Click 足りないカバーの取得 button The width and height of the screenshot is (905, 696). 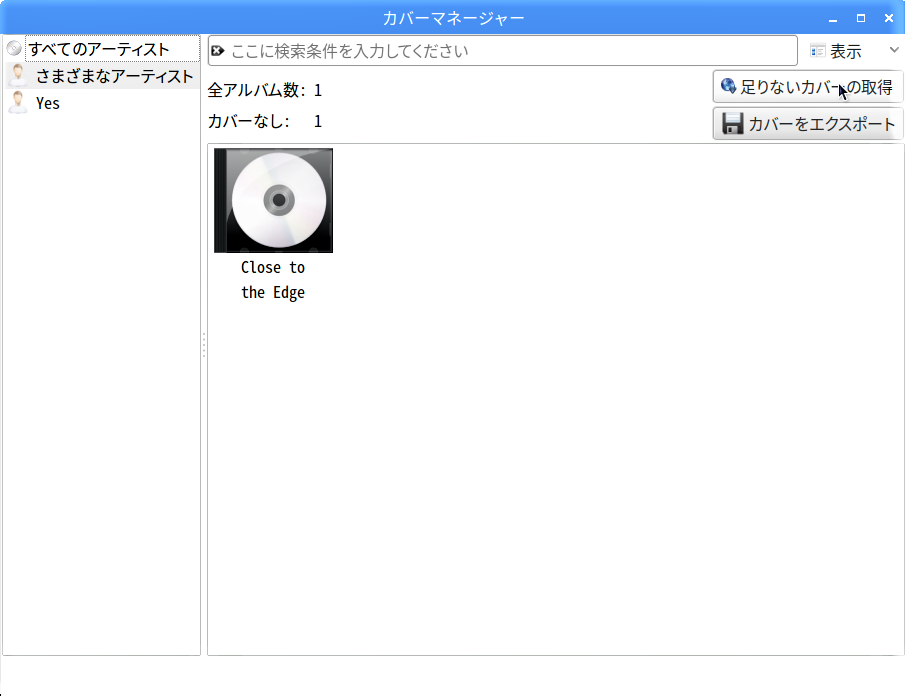pyautogui.click(x=808, y=87)
